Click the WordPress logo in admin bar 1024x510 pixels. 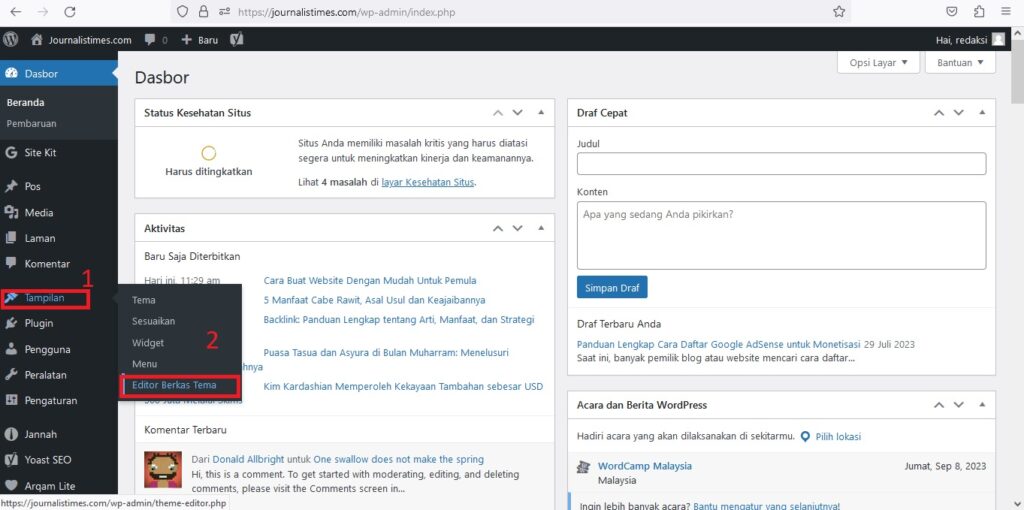pyautogui.click(x=11, y=40)
